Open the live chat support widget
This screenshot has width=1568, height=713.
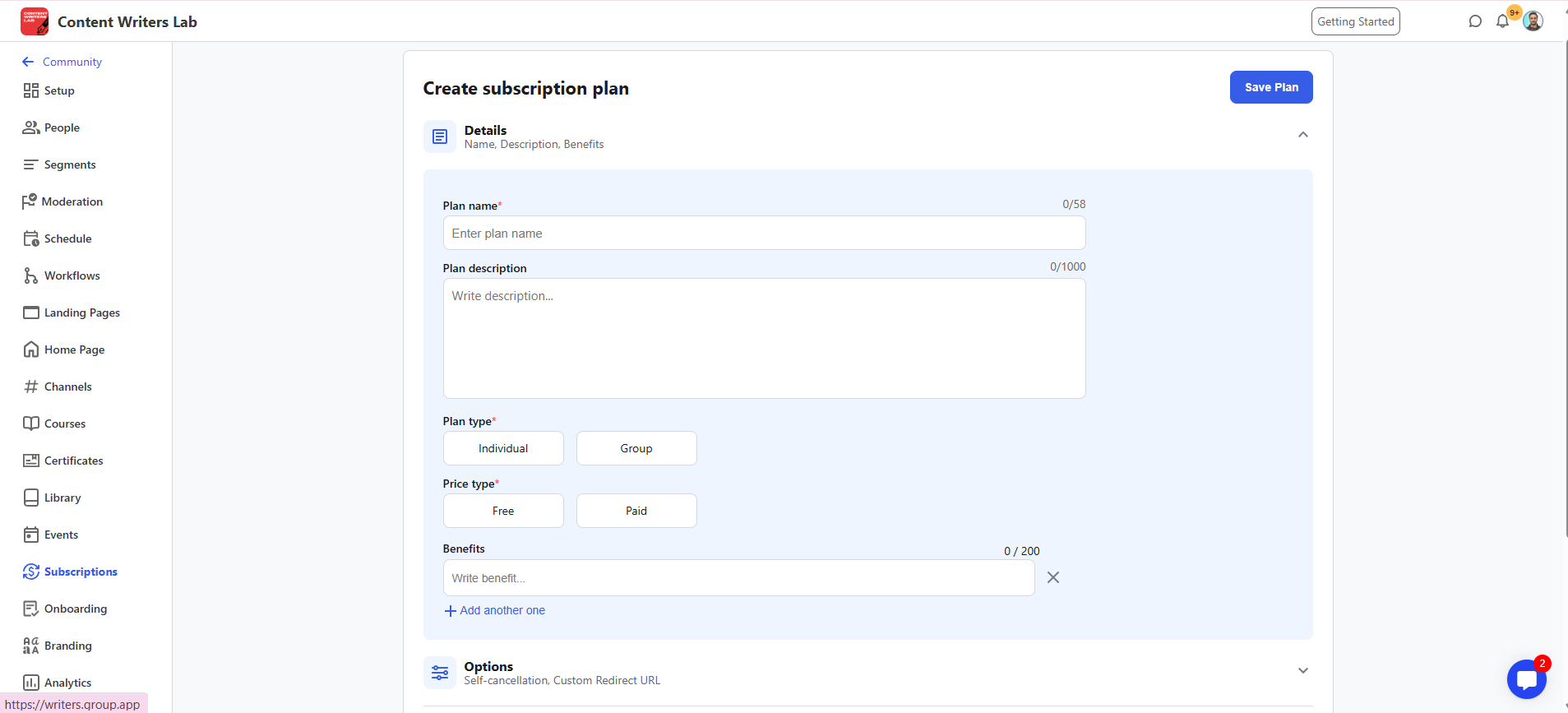(x=1526, y=679)
